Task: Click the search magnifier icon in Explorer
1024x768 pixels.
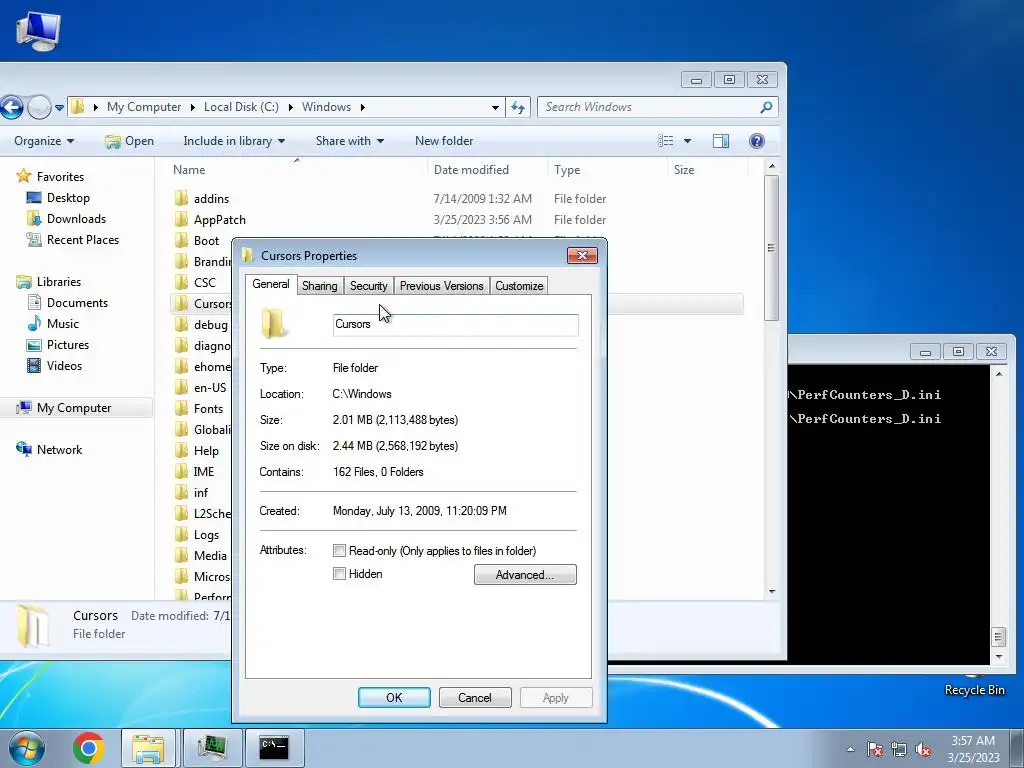Action: point(767,106)
